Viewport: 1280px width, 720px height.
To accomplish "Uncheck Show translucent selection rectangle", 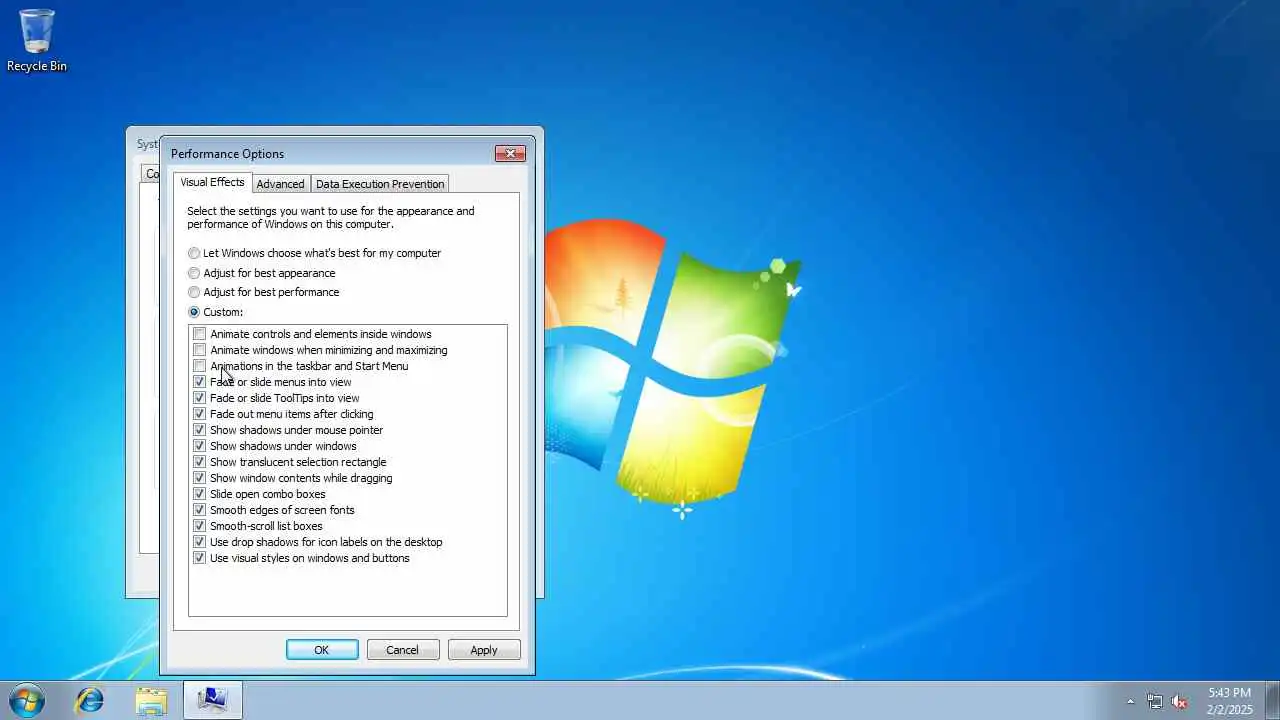I will (x=199, y=462).
